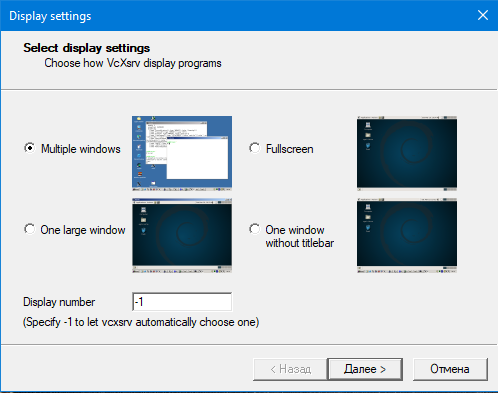The height and width of the screenshot is (393, 498).
Task: Click the Display number label text
Action: tap(59, 302)
